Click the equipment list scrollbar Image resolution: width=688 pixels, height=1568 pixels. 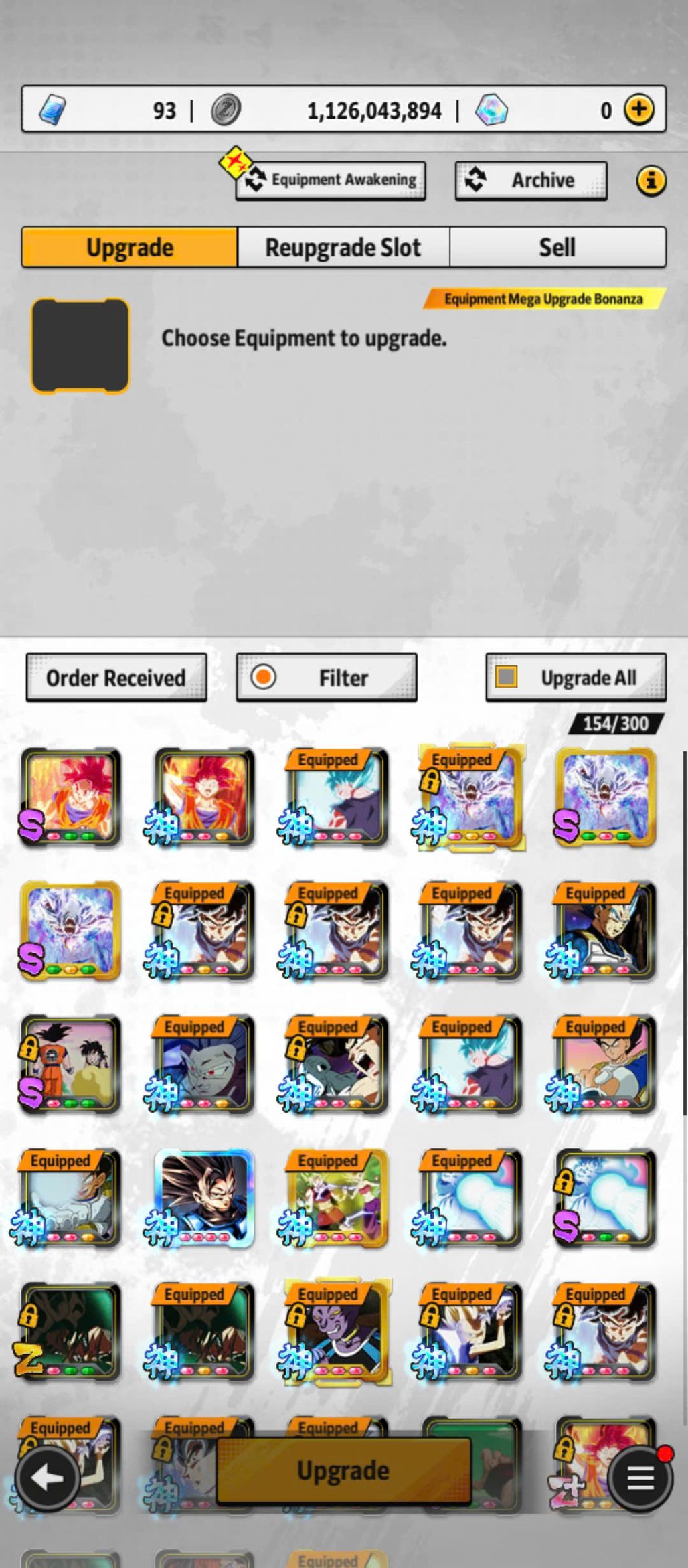pos(684,934)
